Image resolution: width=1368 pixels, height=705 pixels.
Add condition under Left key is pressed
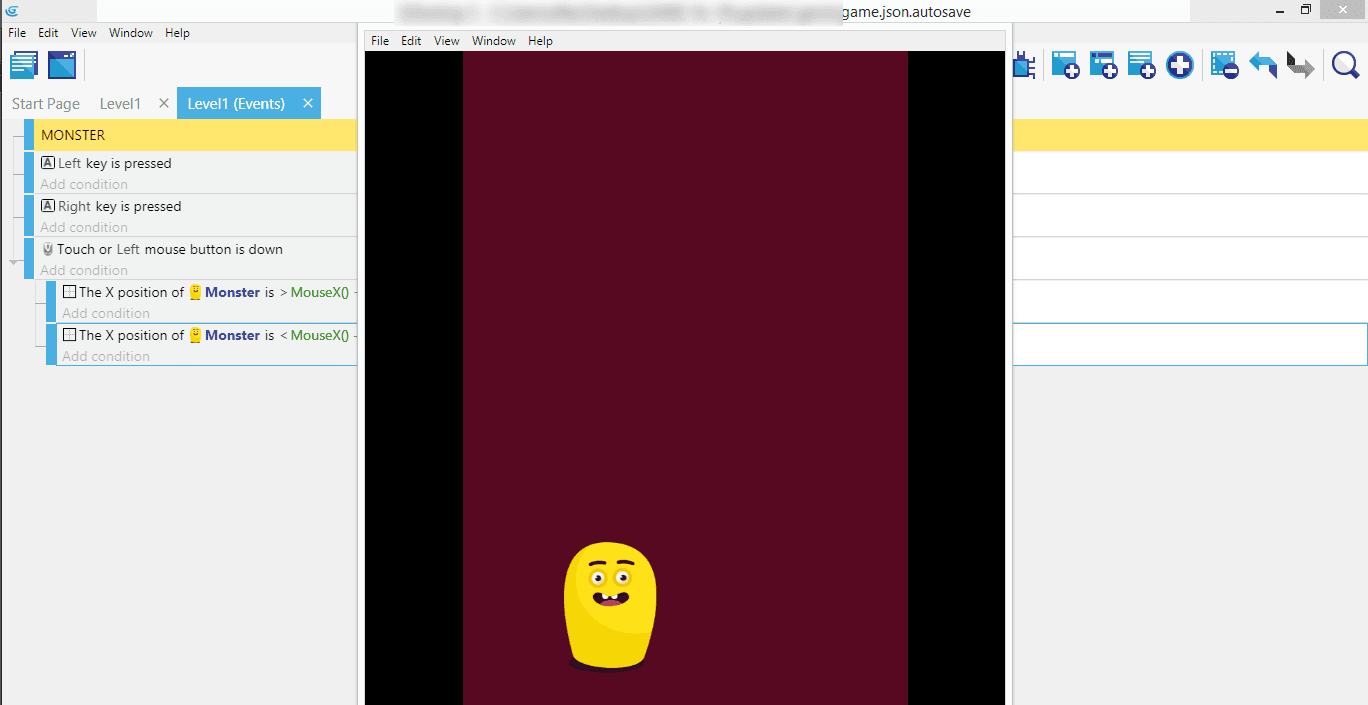pos(84,184)
